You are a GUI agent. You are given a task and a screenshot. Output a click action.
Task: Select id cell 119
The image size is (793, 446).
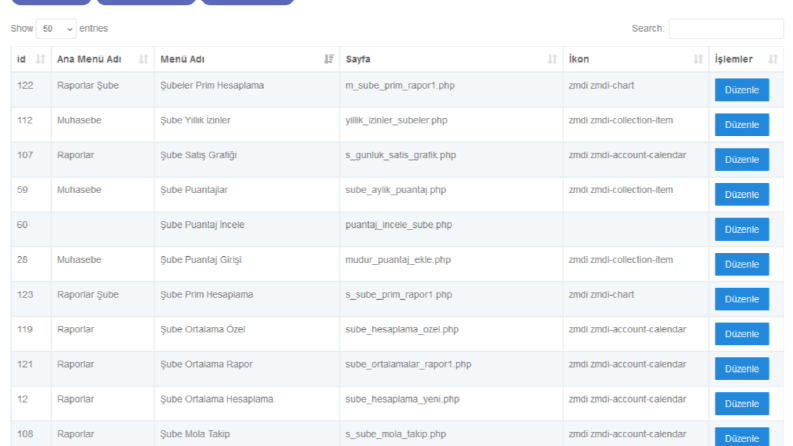[25, 330]
